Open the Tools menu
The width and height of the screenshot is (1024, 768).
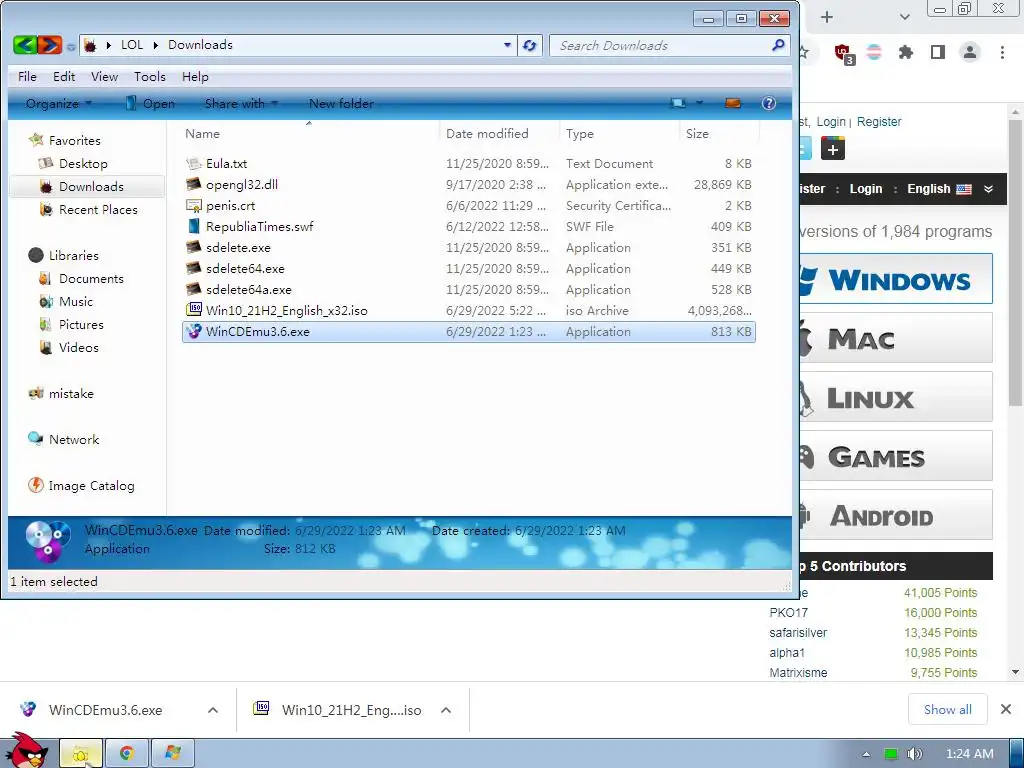[x=150, y=76]
